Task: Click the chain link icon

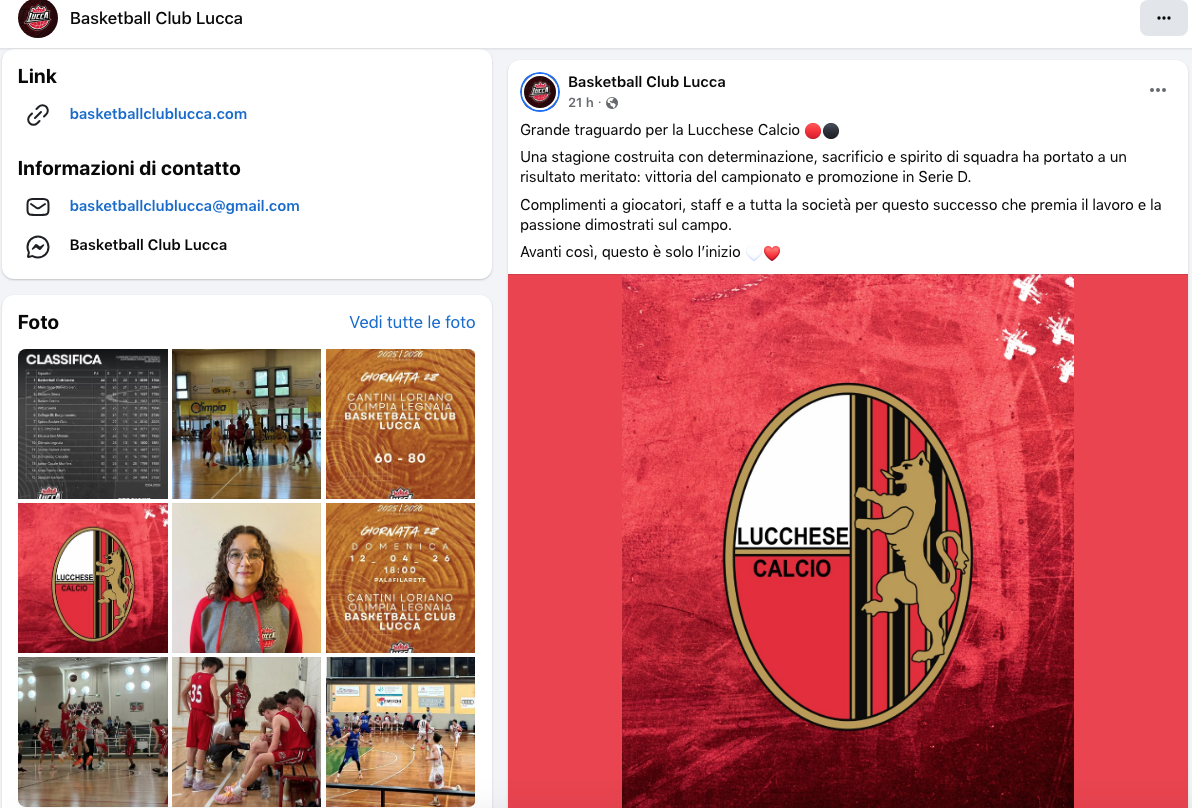Action: 38,115
